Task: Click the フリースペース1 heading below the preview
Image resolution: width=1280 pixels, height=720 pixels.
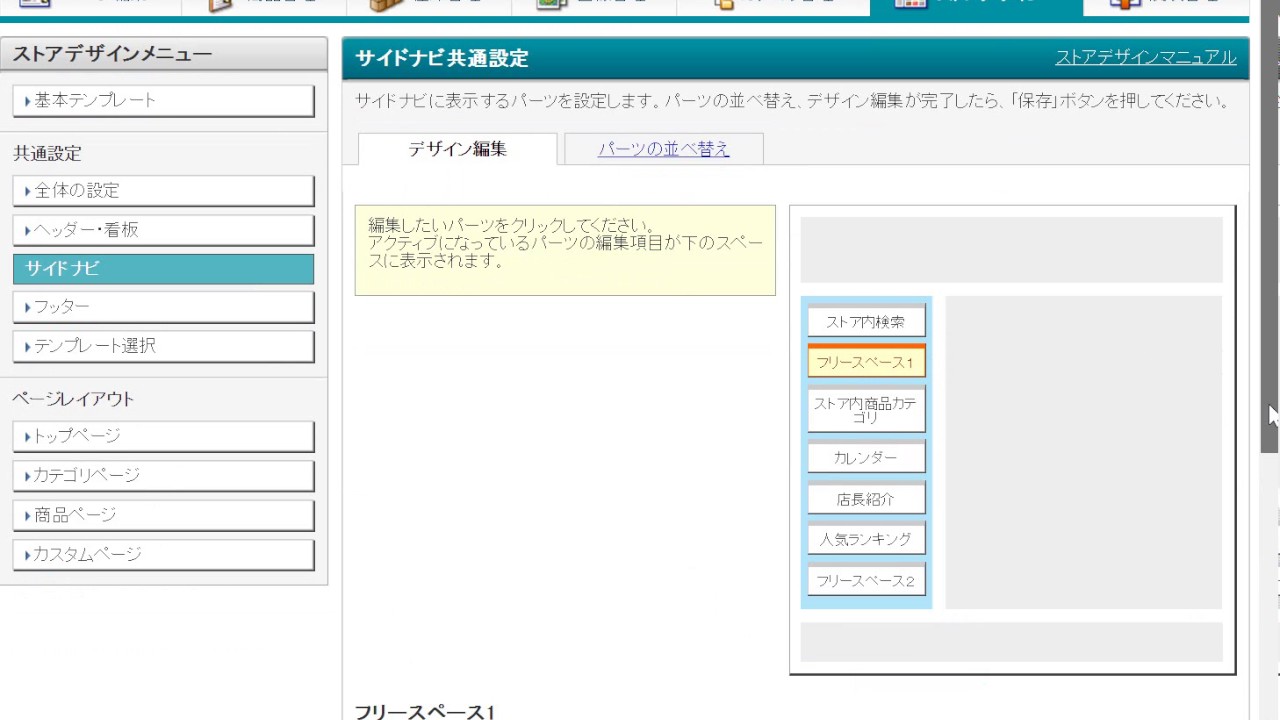Action: click(x=425, y=711)
